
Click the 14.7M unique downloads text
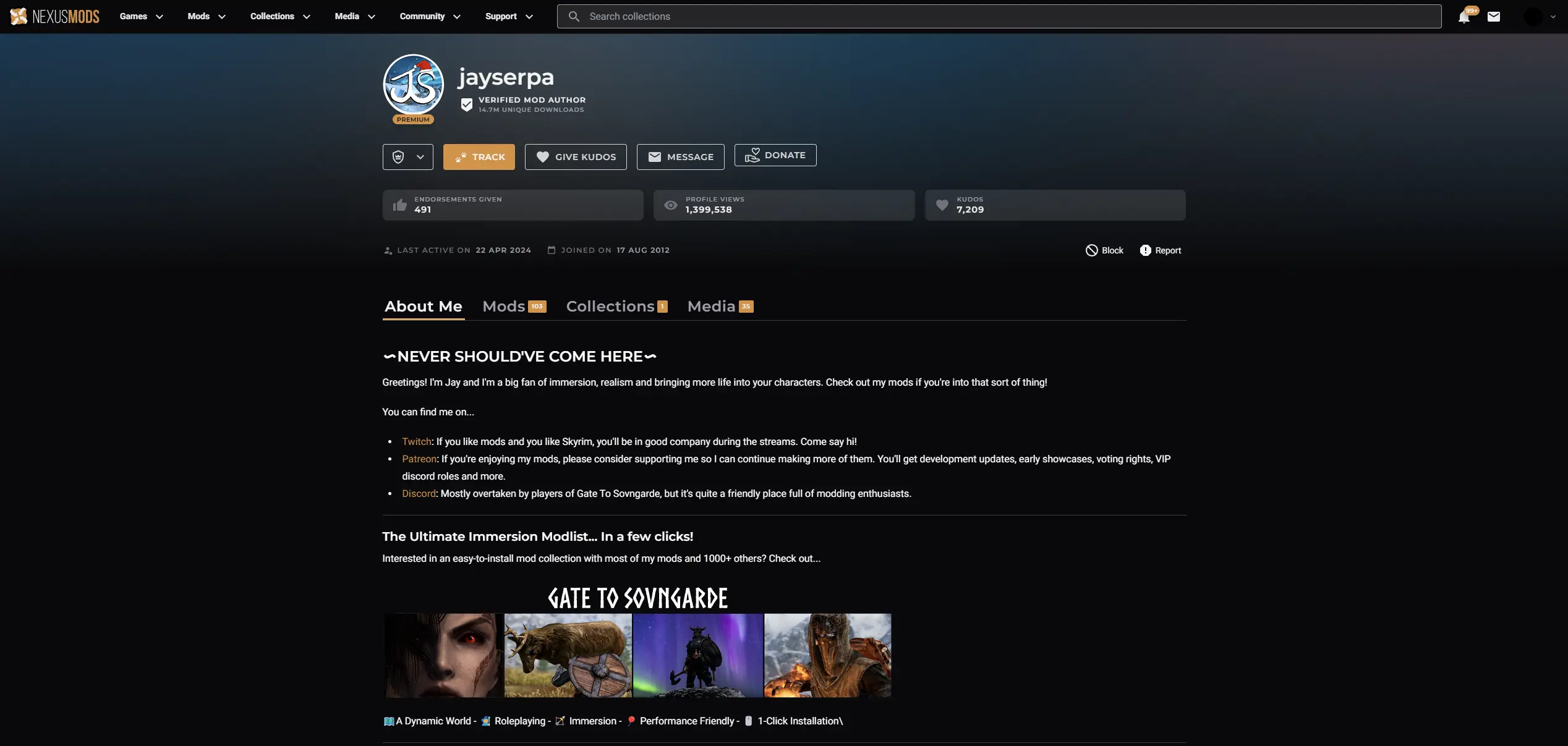(531, 110)
